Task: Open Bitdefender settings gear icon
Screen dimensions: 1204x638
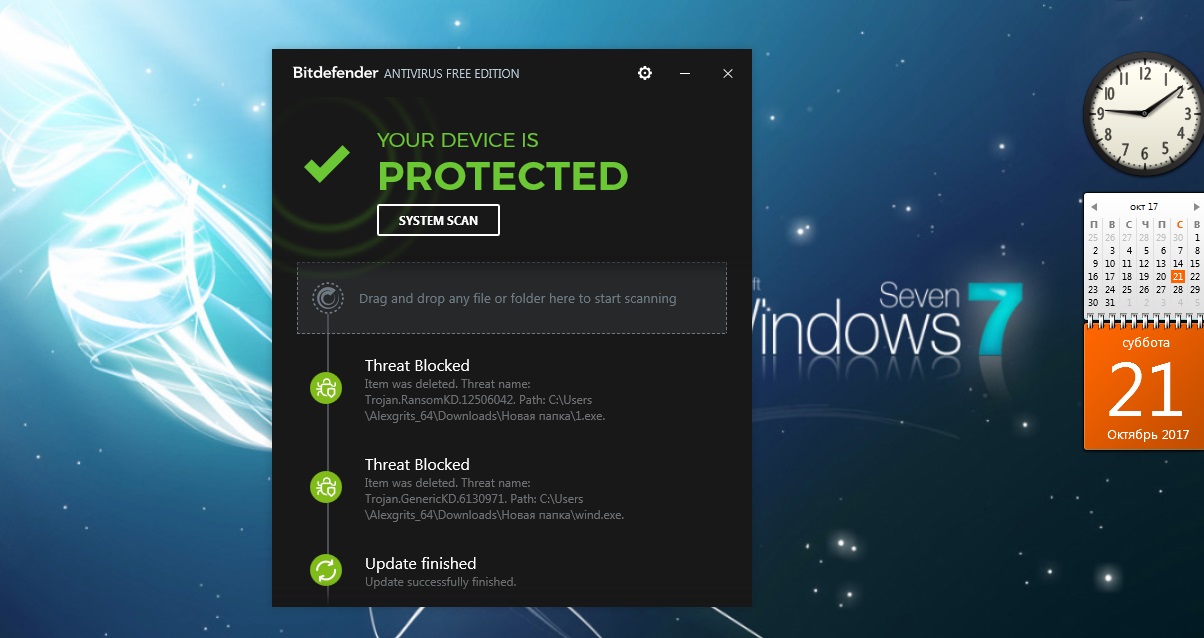Action: click(645, 73)
